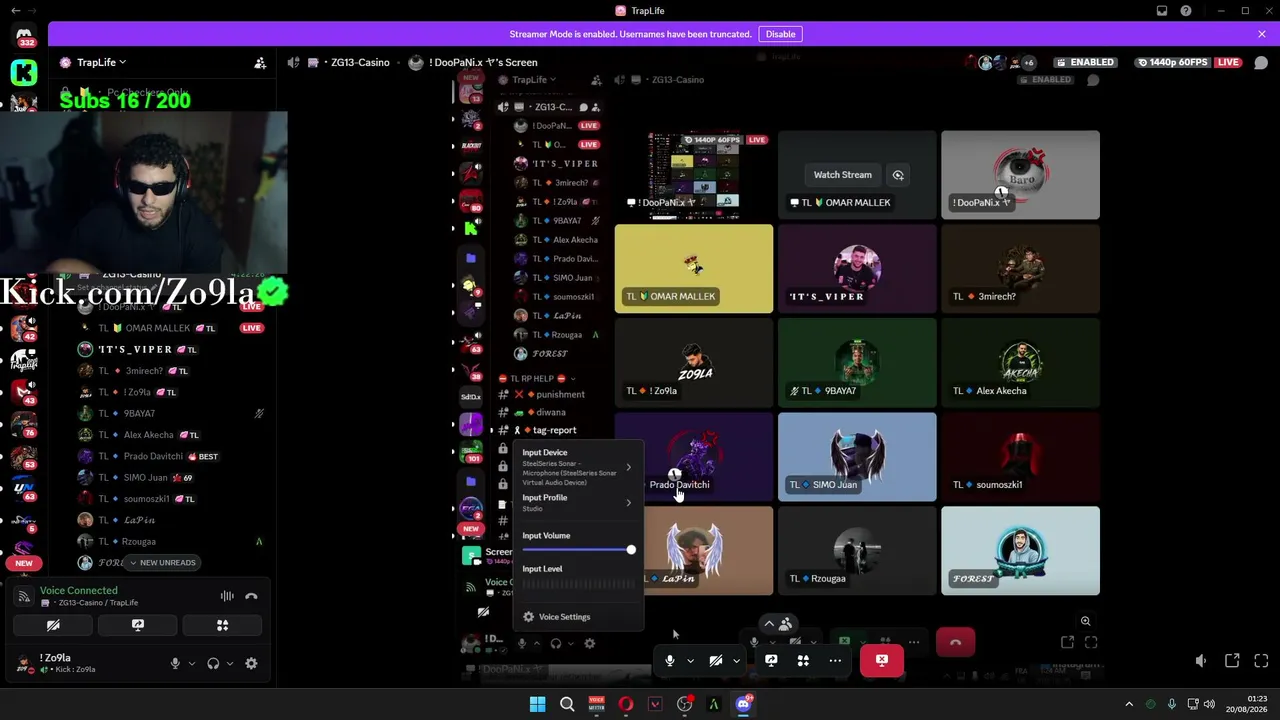1280x720 pixels.
Task: Toggle camera in stream control bar
Action: pyautogui.click(x=716, y=661)
